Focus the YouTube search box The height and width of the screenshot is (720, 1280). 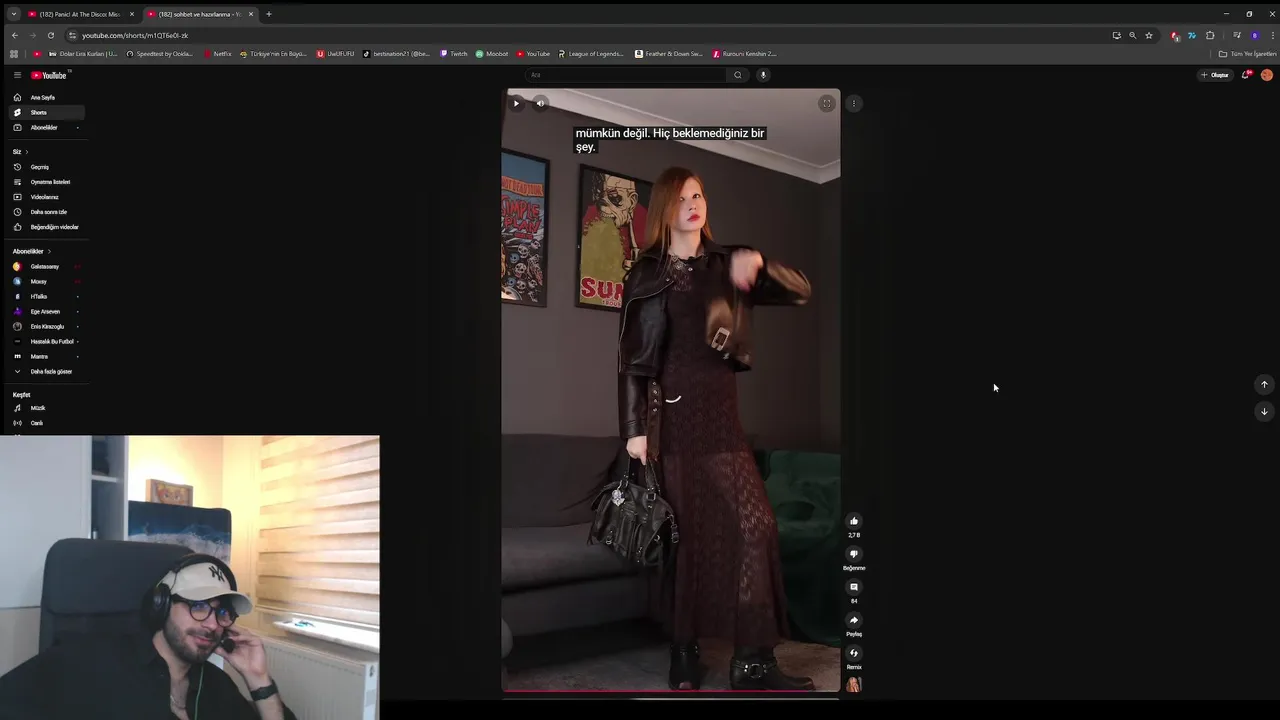pyautogui.click(x=625, y=75)
